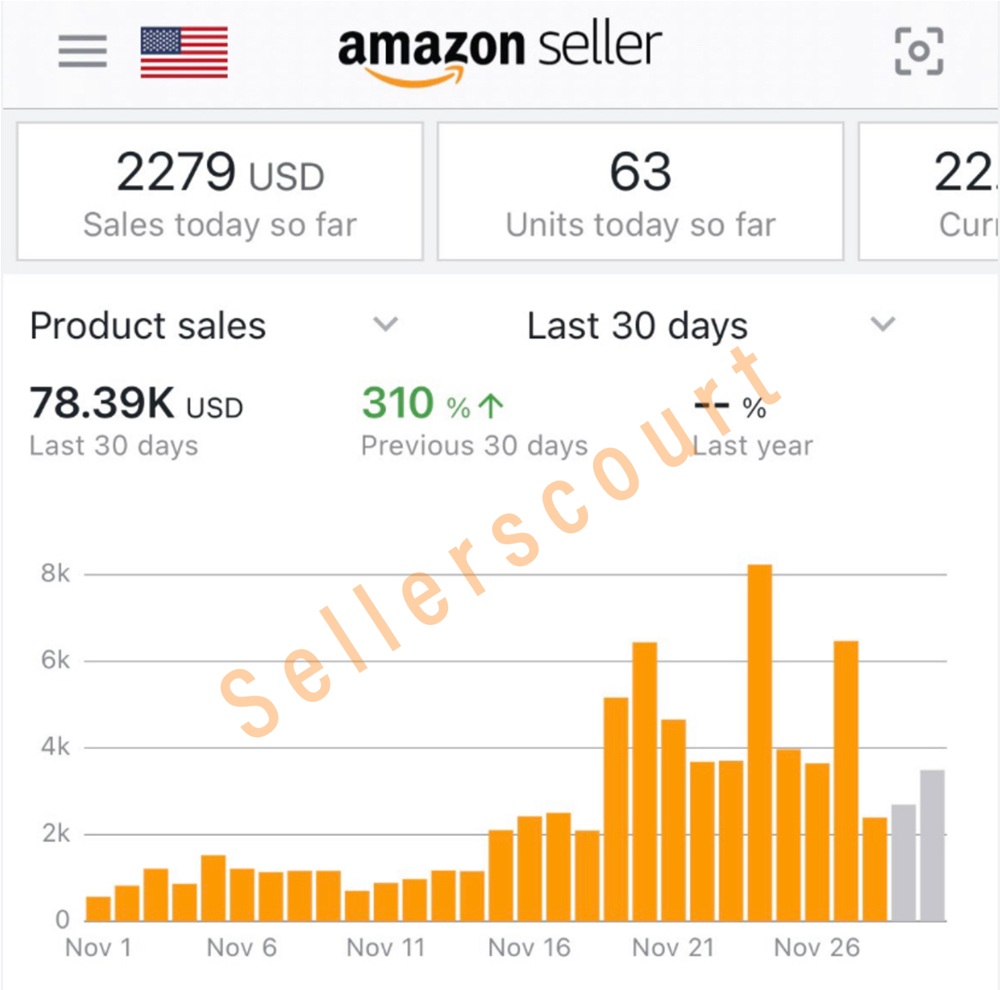Tap the last gray bar in chart
The width and height of the screenshot is (1000, 990).
(x=932, y=845)
